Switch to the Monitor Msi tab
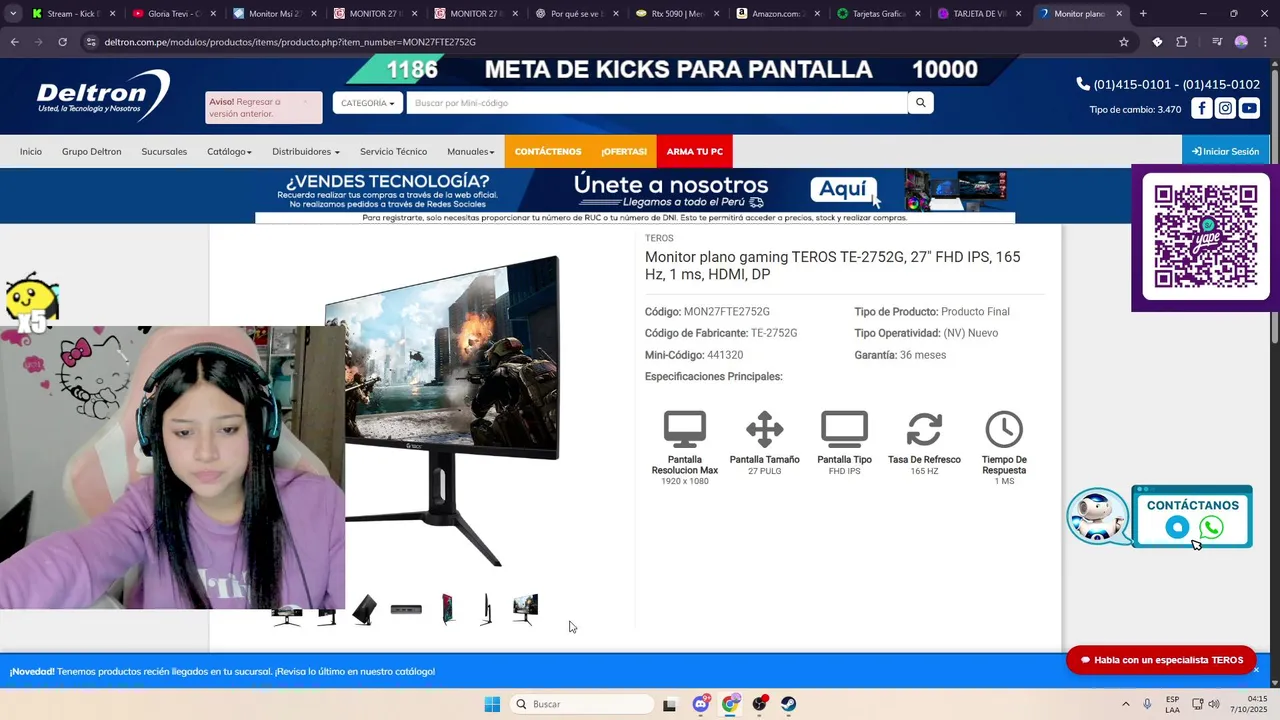1280x720 pixels. click(274, 14)
